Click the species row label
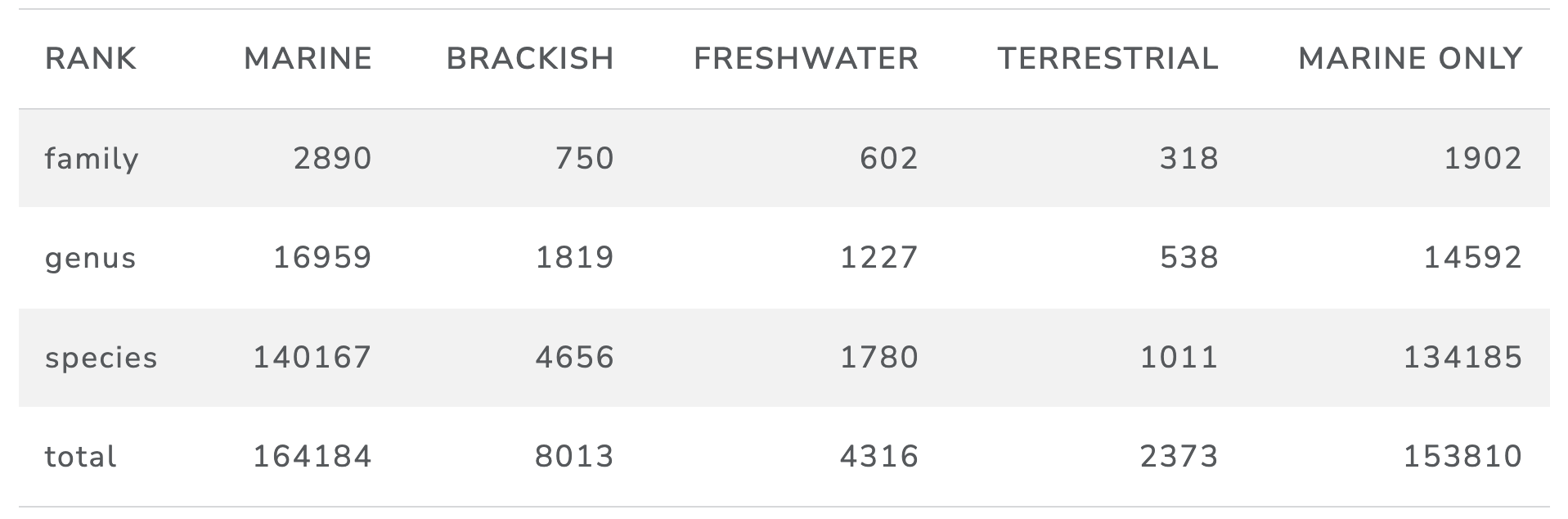 tap(101, 358)
